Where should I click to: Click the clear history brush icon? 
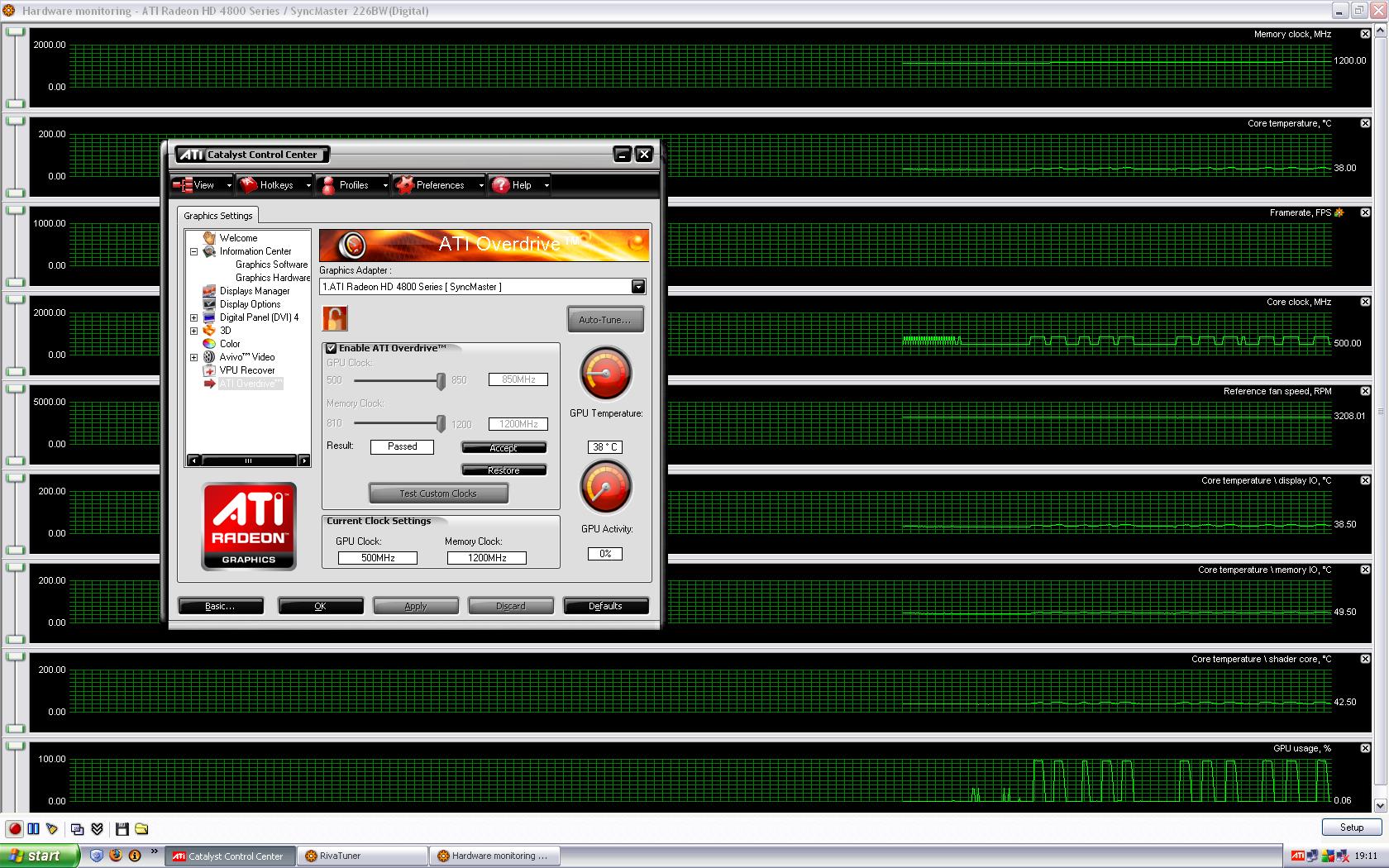pos(52,828)
